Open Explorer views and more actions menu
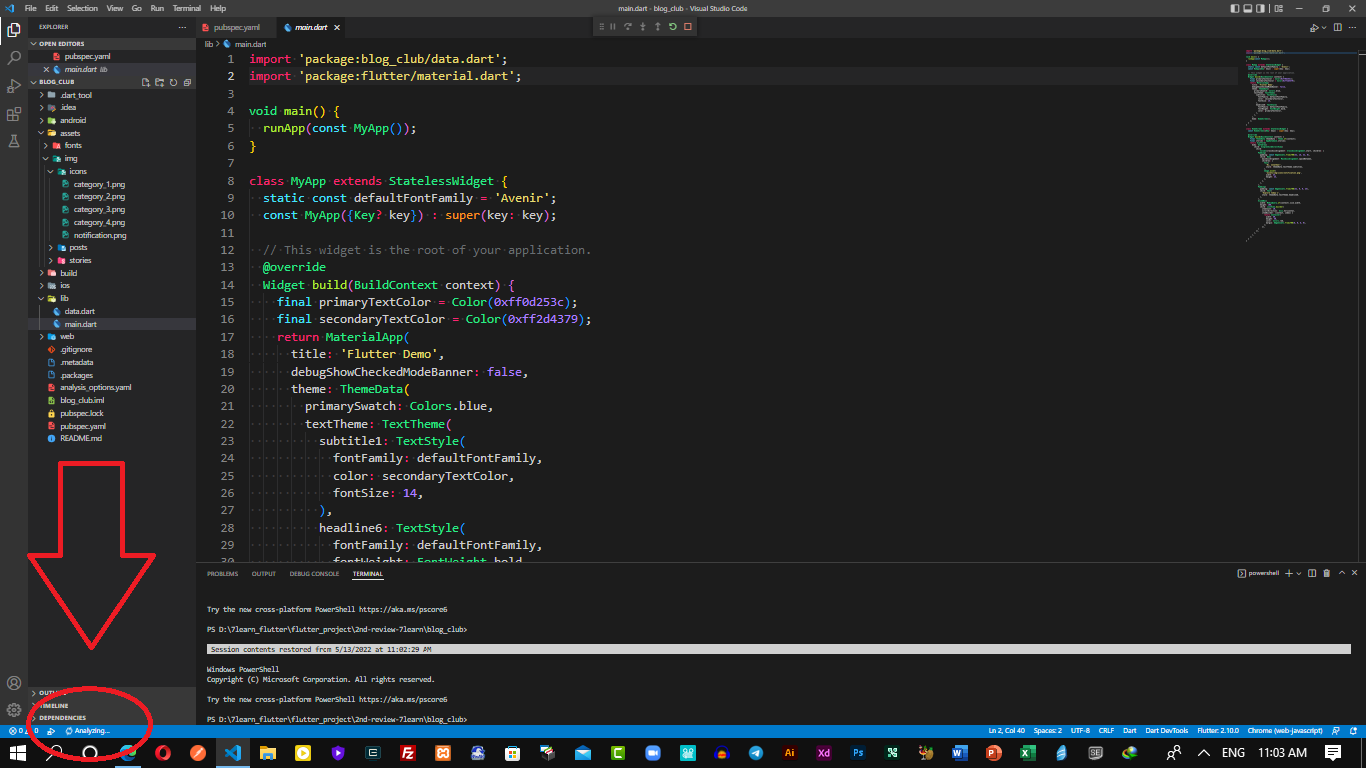This screenshot has width=1366, height=768. click(x=183, y=27)
